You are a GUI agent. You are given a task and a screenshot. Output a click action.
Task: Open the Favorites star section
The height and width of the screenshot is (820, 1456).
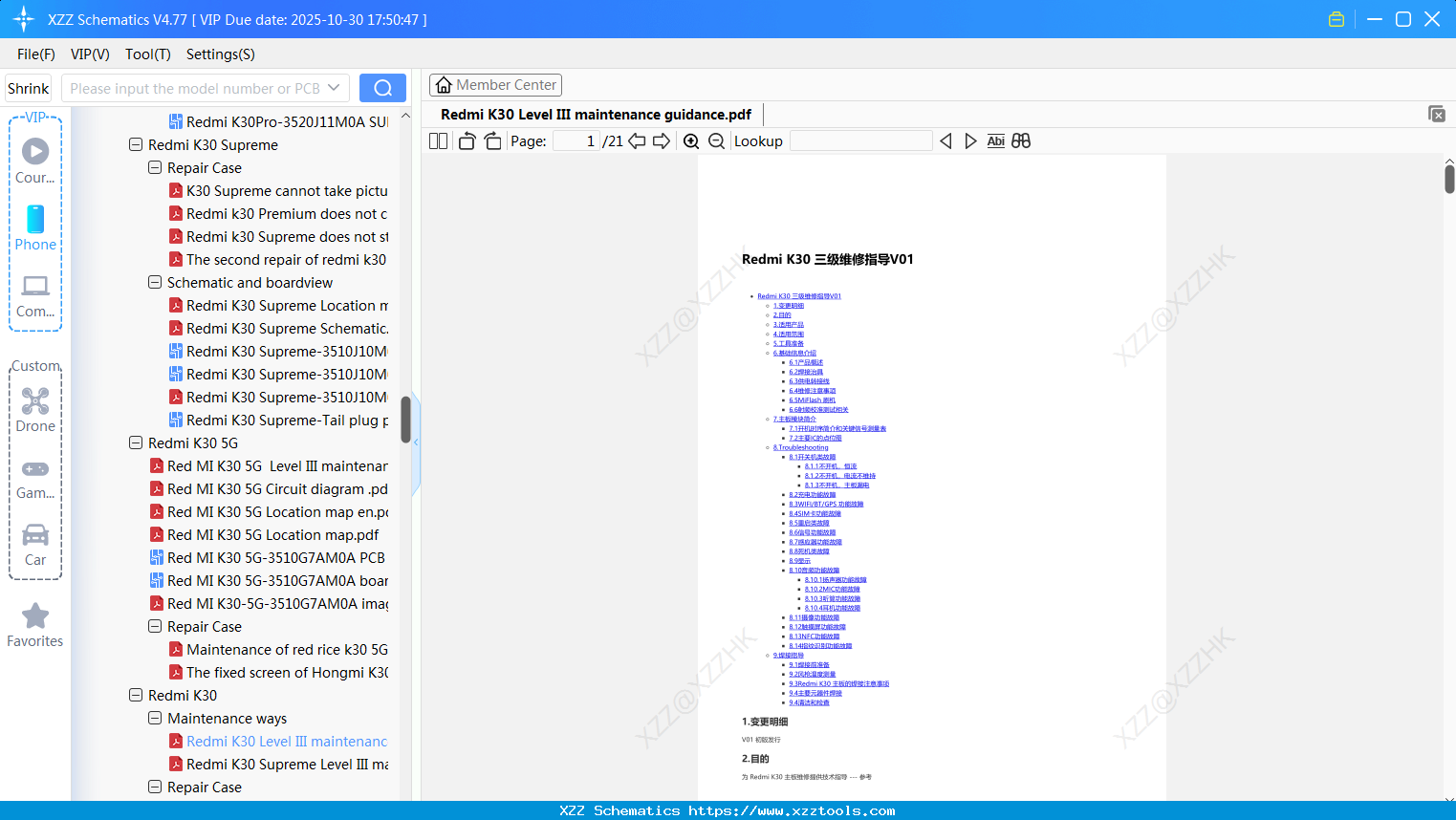(x=35, y=625)
